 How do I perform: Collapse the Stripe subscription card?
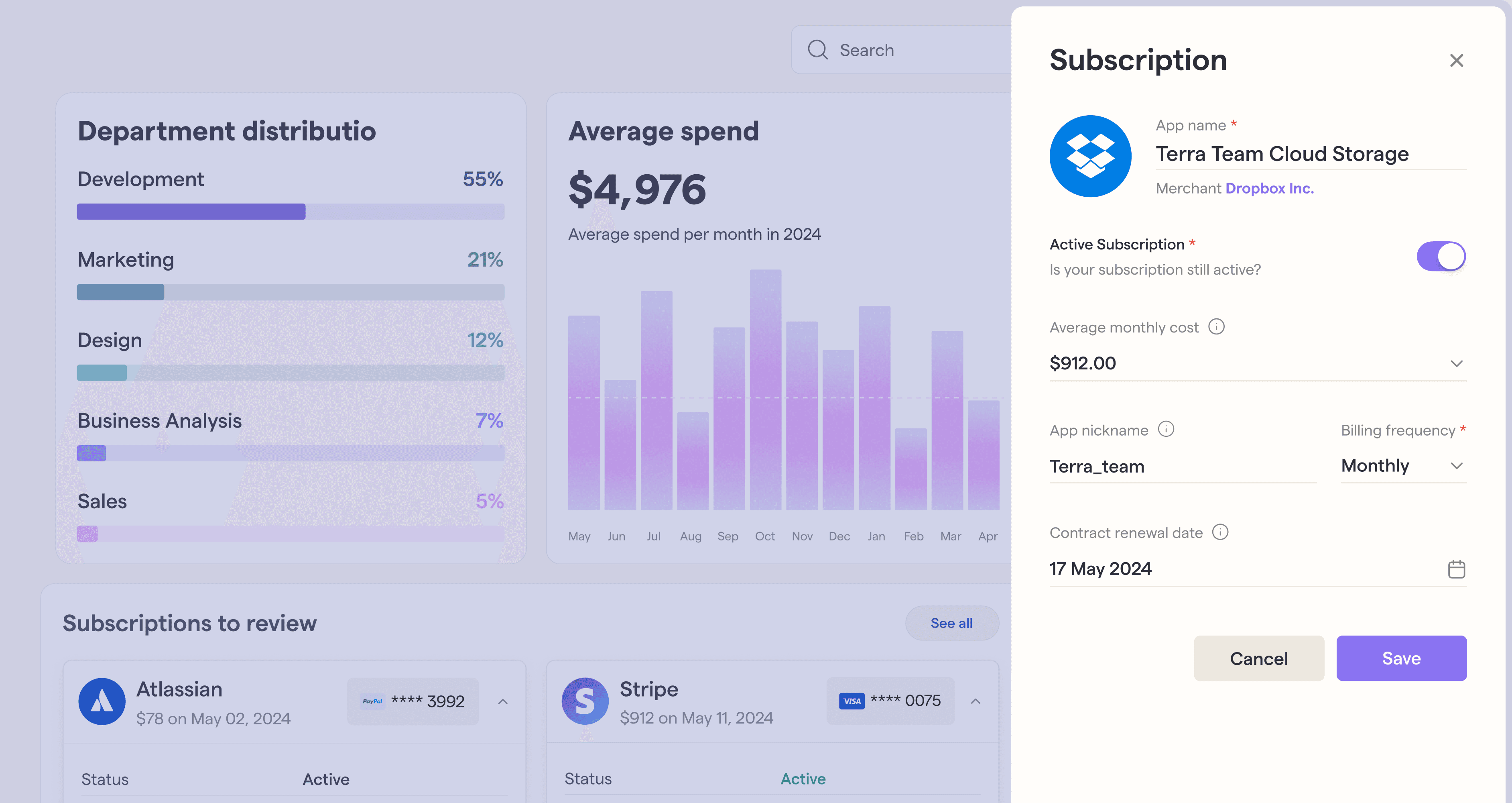pos(975,701)
